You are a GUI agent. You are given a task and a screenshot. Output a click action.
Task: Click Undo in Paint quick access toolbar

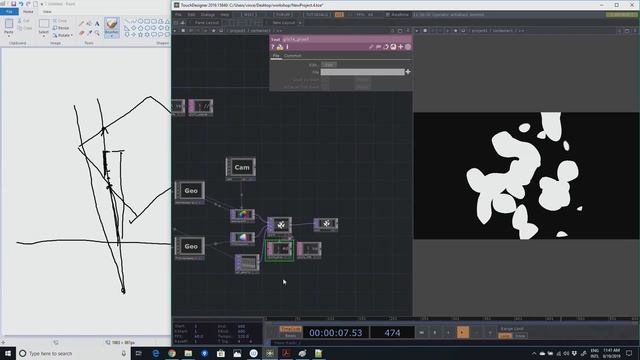tap(21, 4)
